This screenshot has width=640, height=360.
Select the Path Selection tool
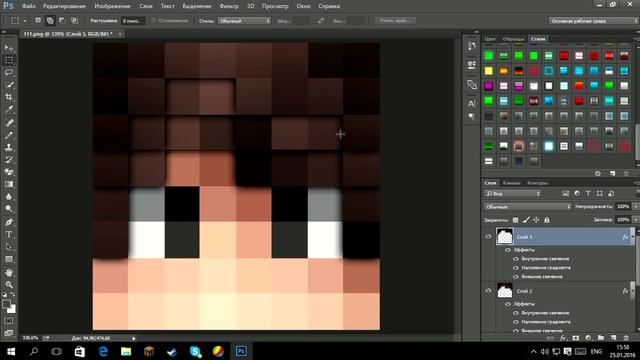[9, 247]
